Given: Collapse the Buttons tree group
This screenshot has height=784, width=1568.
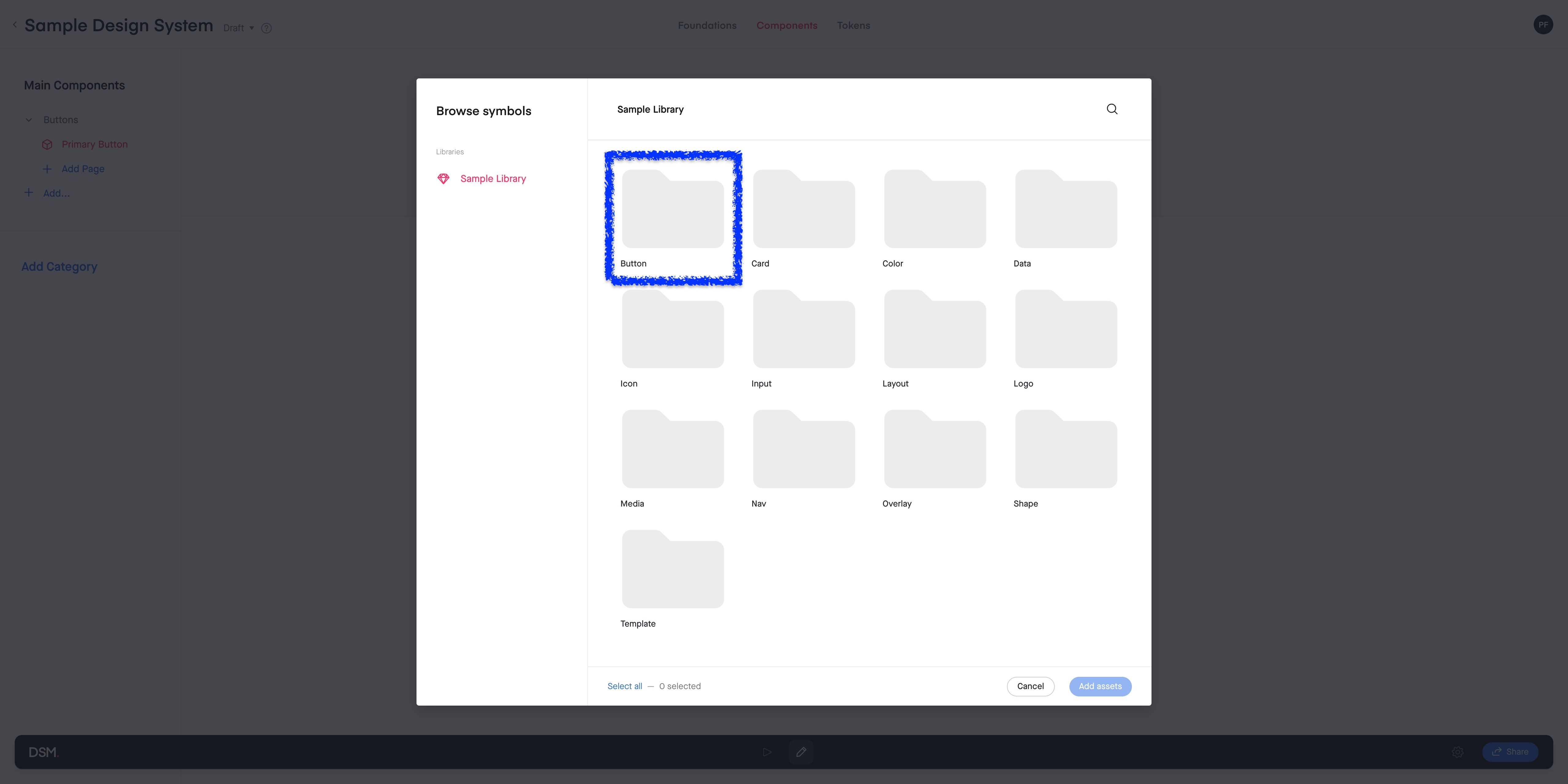Looking at the screenshot, I should click(x=28, y=120).
